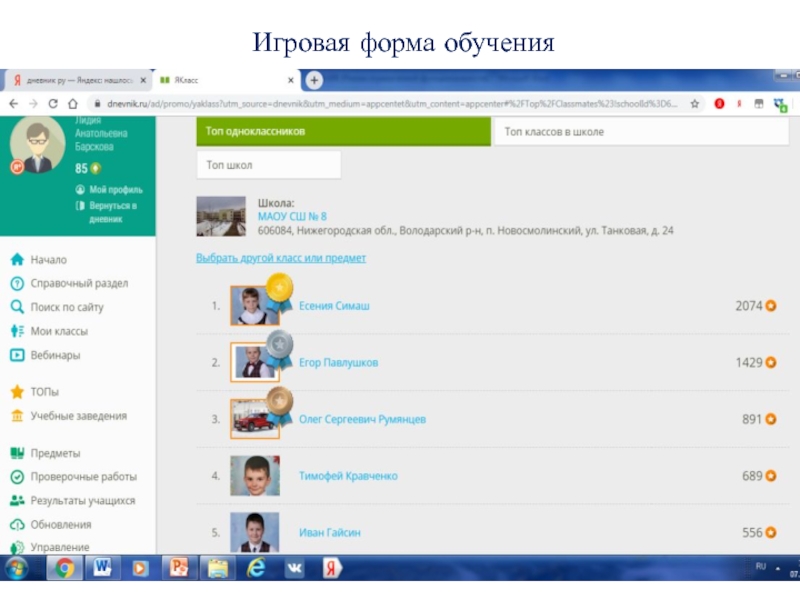800x600 pixels.
Task: Open Поиск по сайту magnifier icon
Action: point(17,308)
